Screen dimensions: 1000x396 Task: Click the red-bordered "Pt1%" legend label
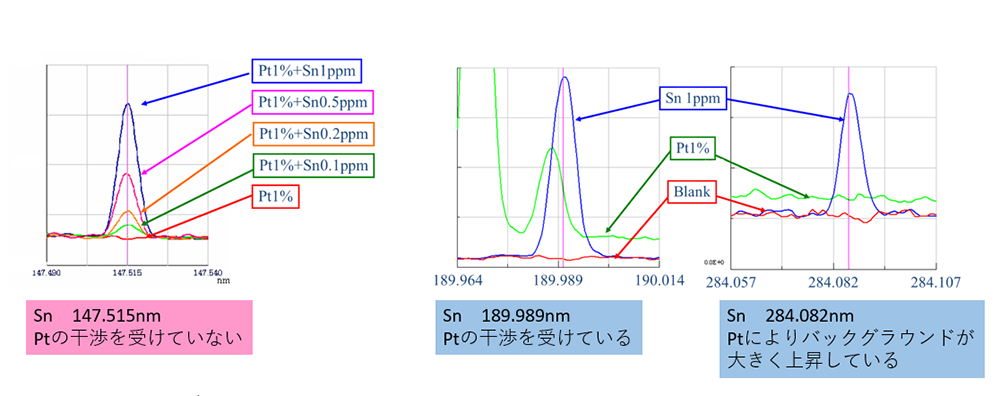coord(276,197)
